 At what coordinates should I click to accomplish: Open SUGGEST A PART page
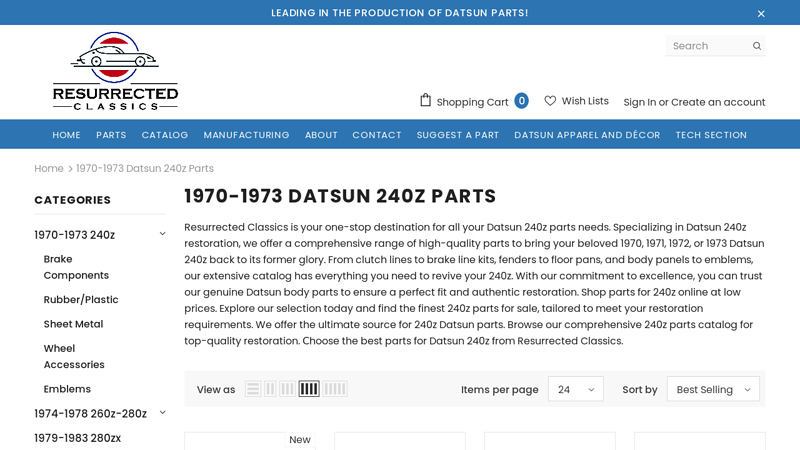(x=458, y=135)
